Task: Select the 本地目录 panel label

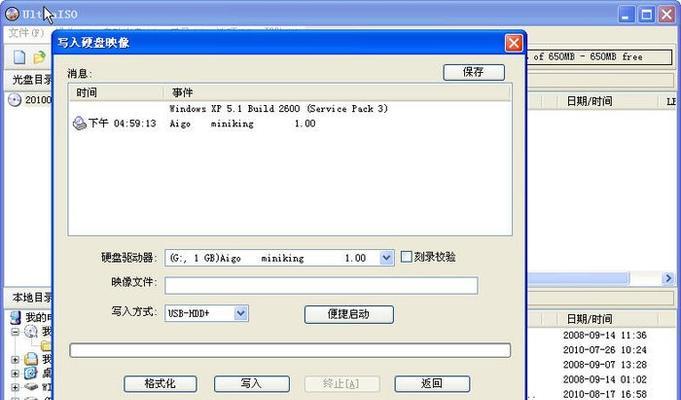Action: (32, 298)
